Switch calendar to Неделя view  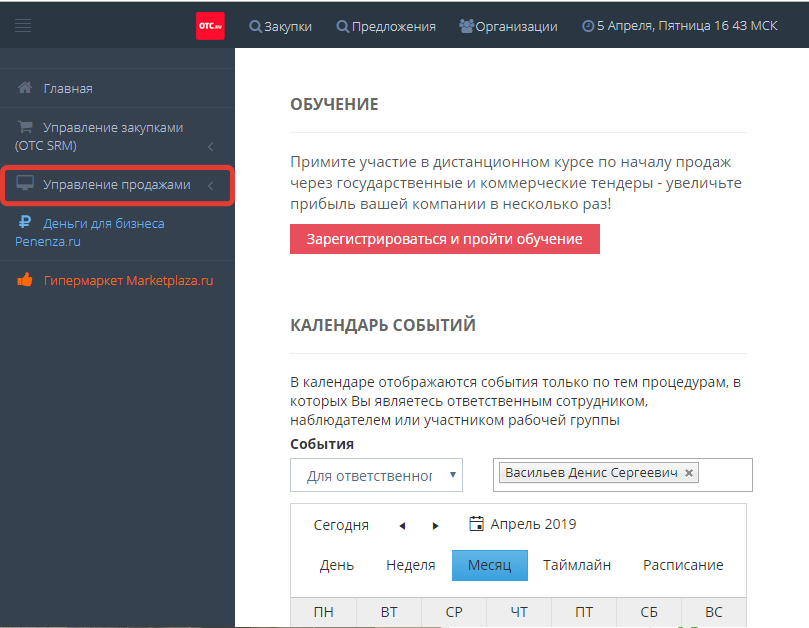(410, 565)
